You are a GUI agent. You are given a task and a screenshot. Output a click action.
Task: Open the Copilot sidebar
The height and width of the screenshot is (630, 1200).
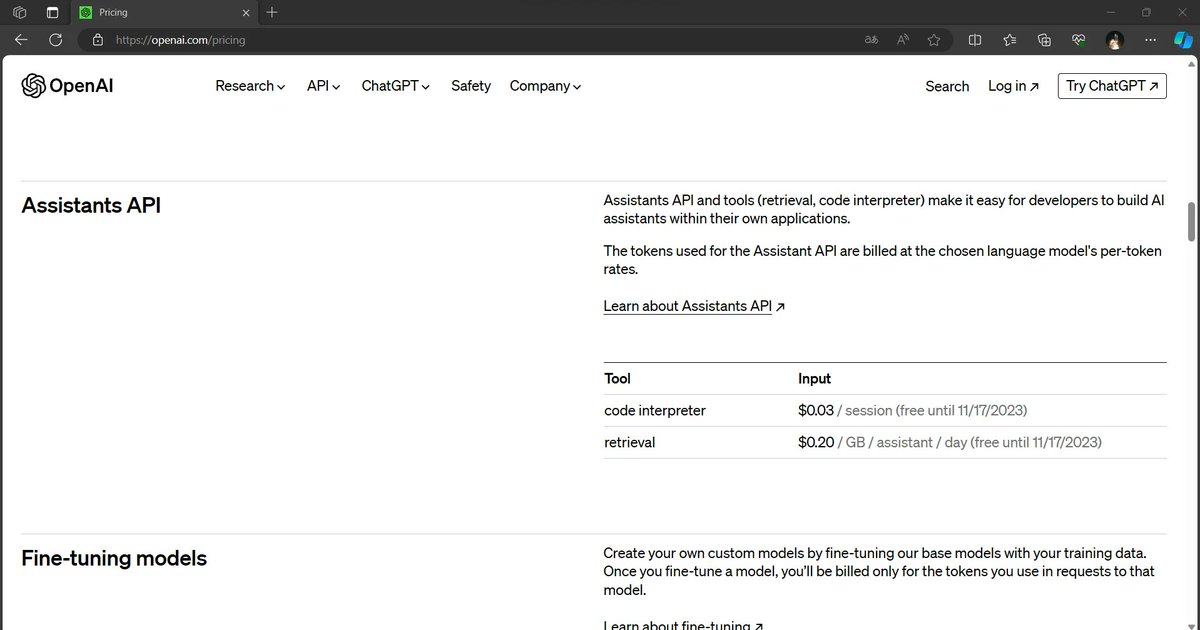[x=1183, y=40]
